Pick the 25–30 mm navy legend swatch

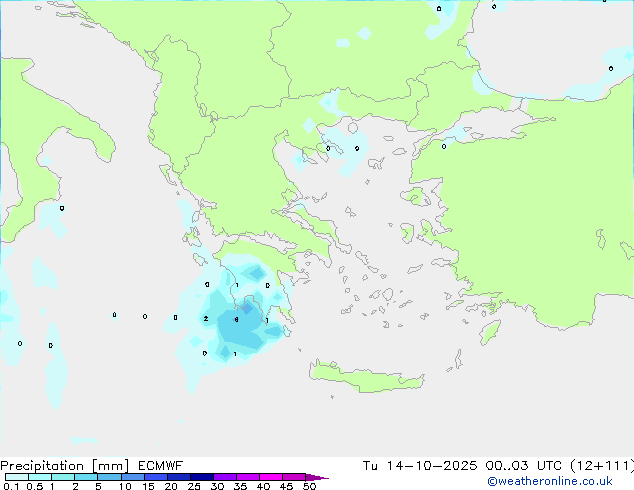pos(201,477)
